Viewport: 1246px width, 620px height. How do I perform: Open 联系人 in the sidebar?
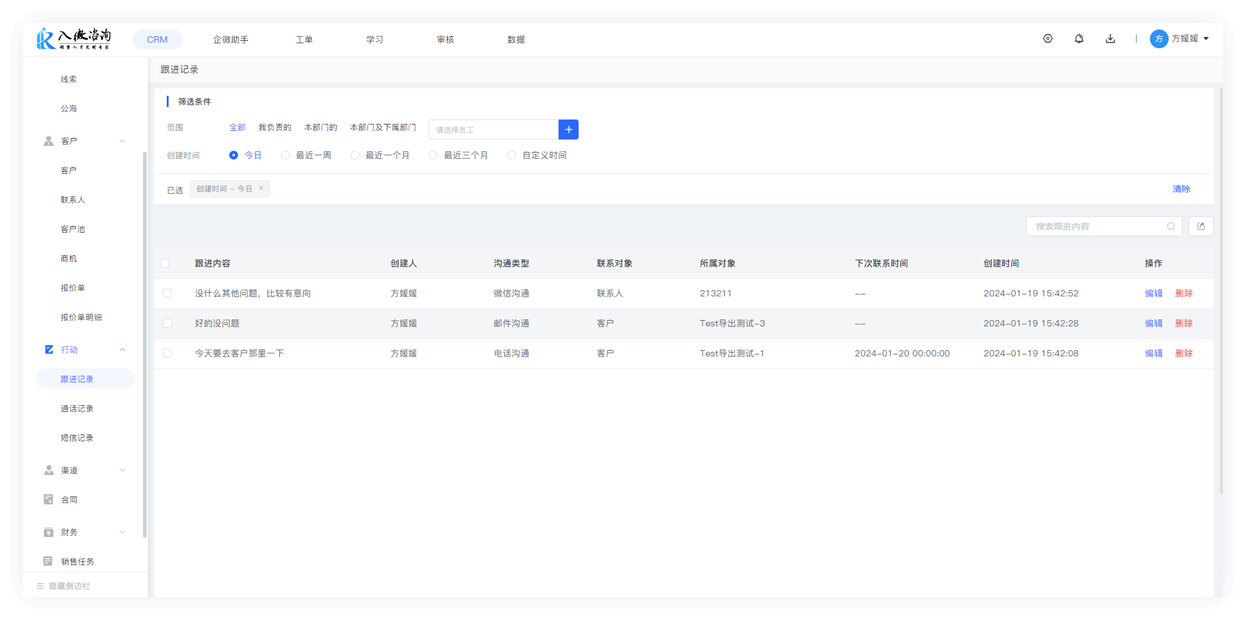(73, 200)
